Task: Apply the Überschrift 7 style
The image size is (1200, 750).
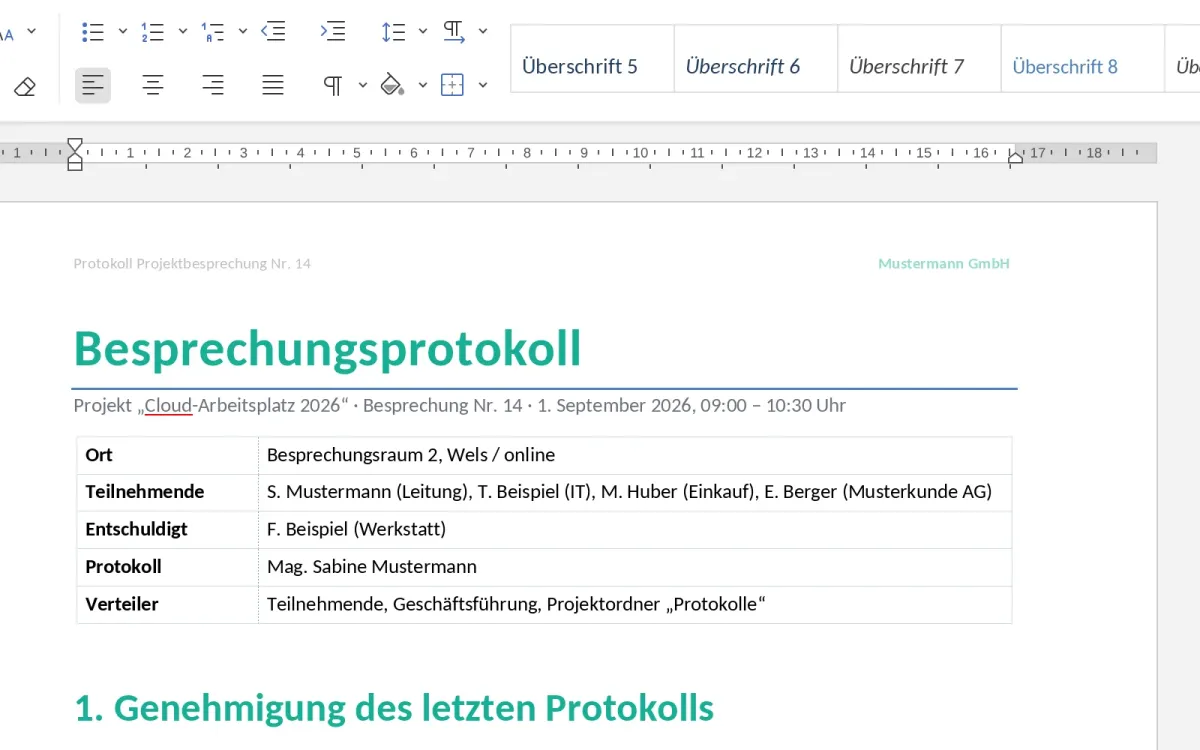Action: coord(919,59)
